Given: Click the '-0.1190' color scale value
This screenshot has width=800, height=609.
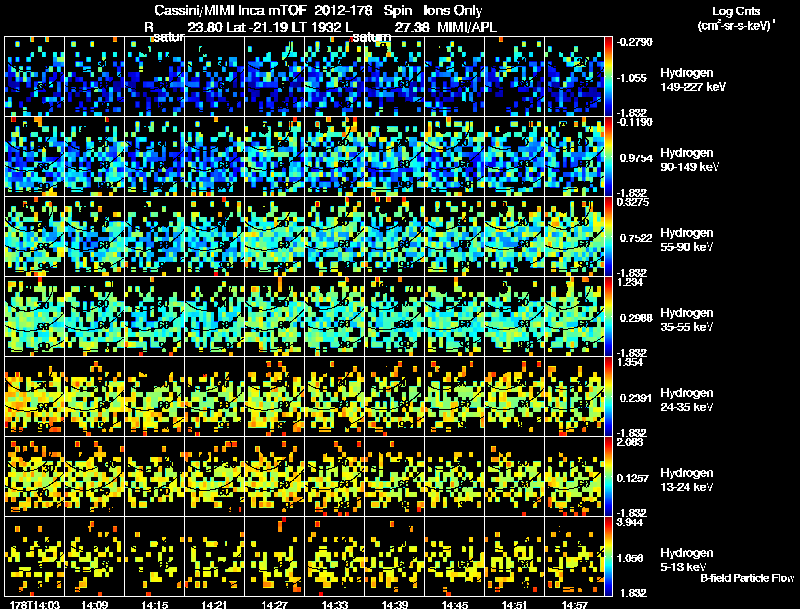Looking at the screenshot, I should [x=635, y=122].
